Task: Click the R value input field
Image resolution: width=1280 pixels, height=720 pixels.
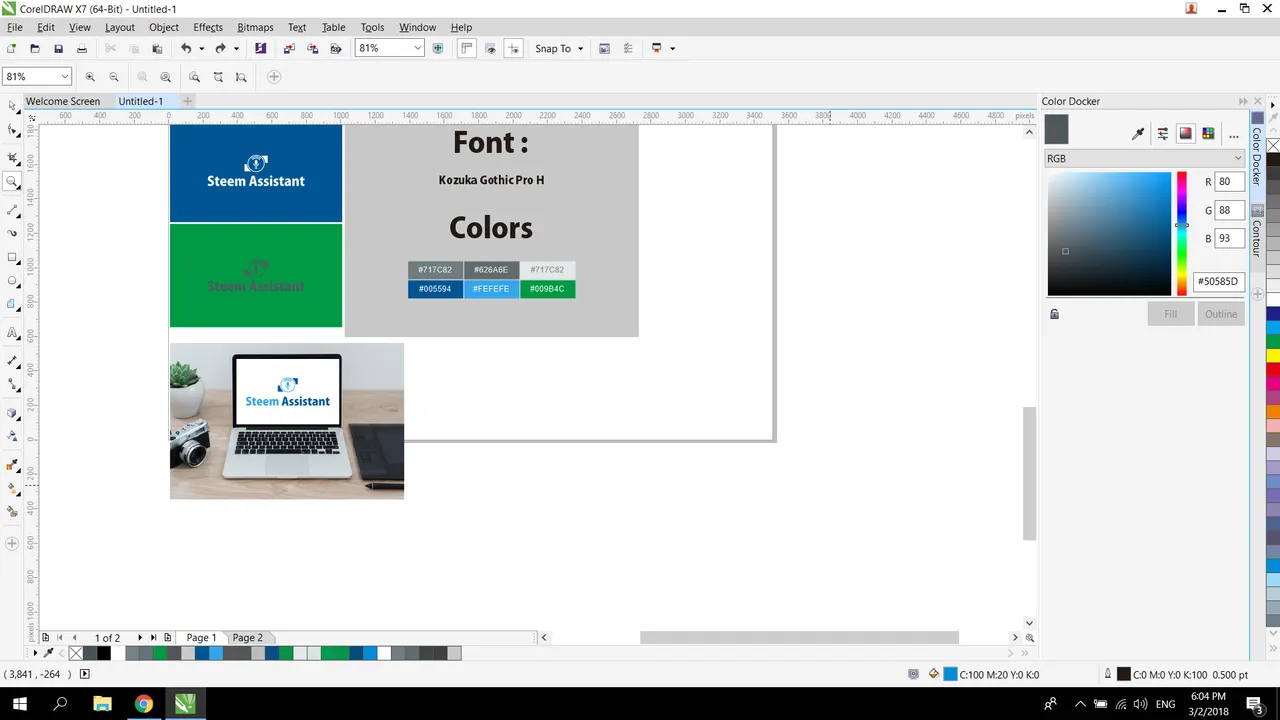Action: pos(1229,182)
